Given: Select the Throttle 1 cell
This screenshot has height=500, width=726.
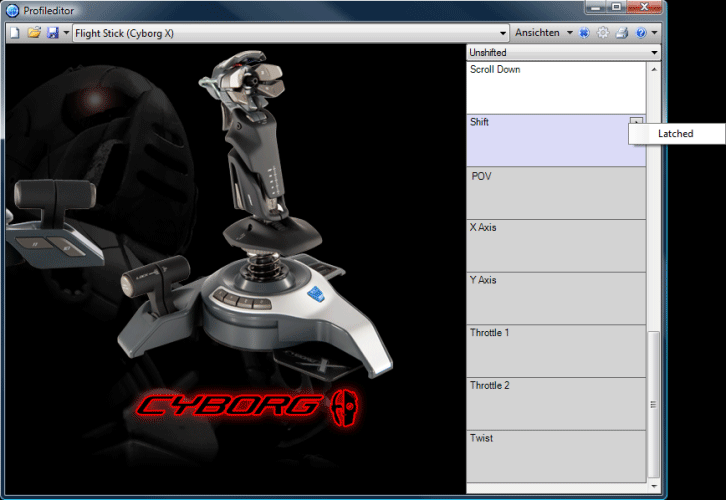Looking at the screenshot, I should pos(556,350).
